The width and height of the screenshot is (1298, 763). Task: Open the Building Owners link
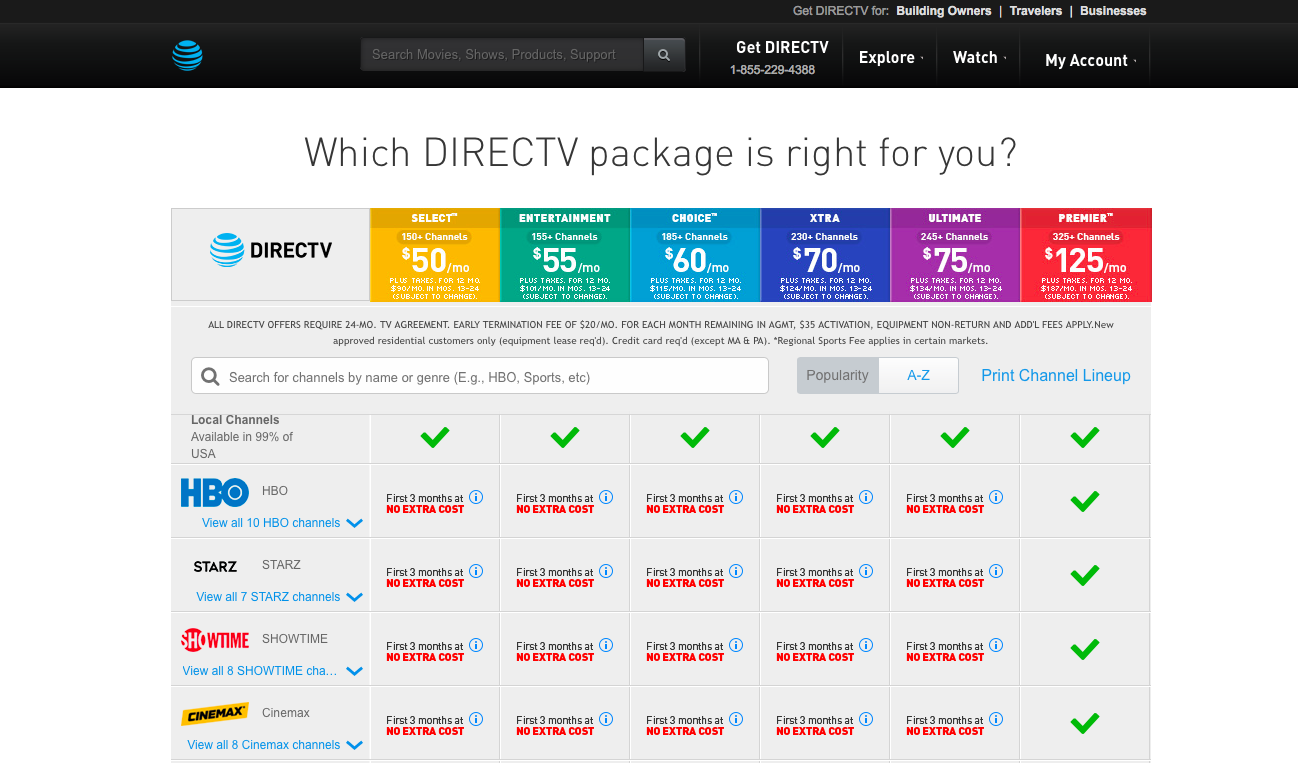click(x=943, y=11)
